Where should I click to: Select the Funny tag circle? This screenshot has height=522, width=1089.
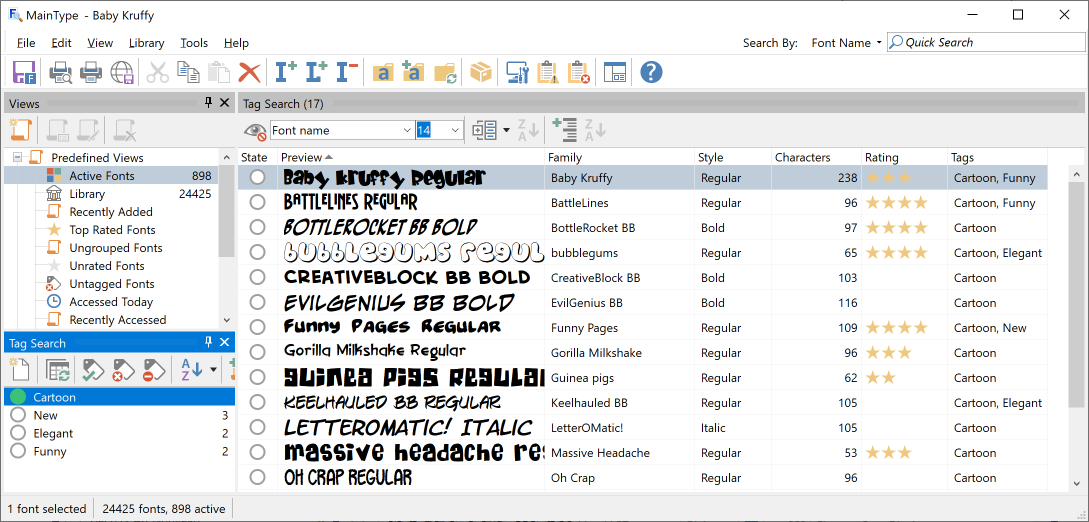18,451
